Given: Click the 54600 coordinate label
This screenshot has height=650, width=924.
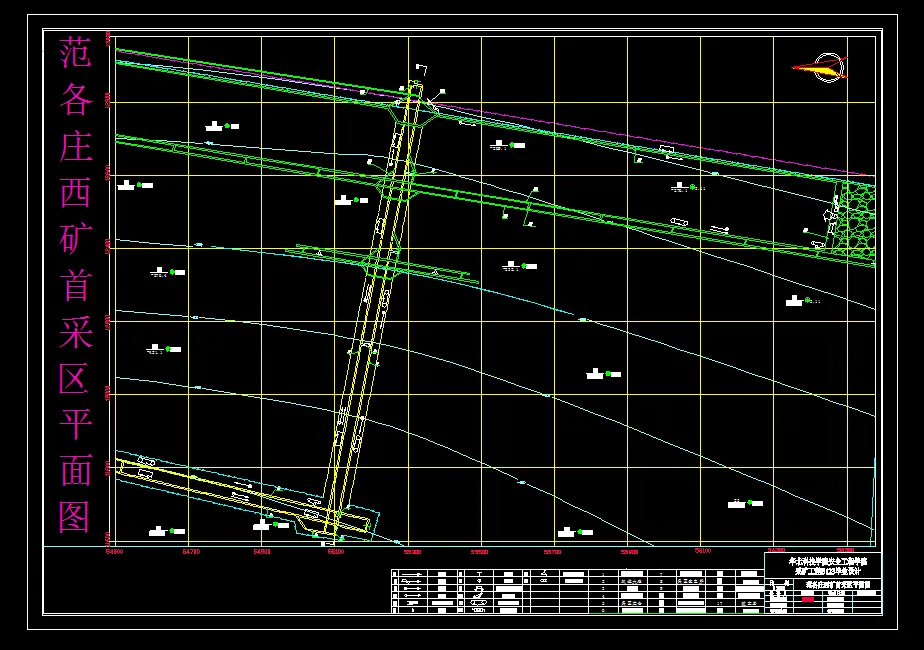Looking at the screenshot, I should 114,552.
